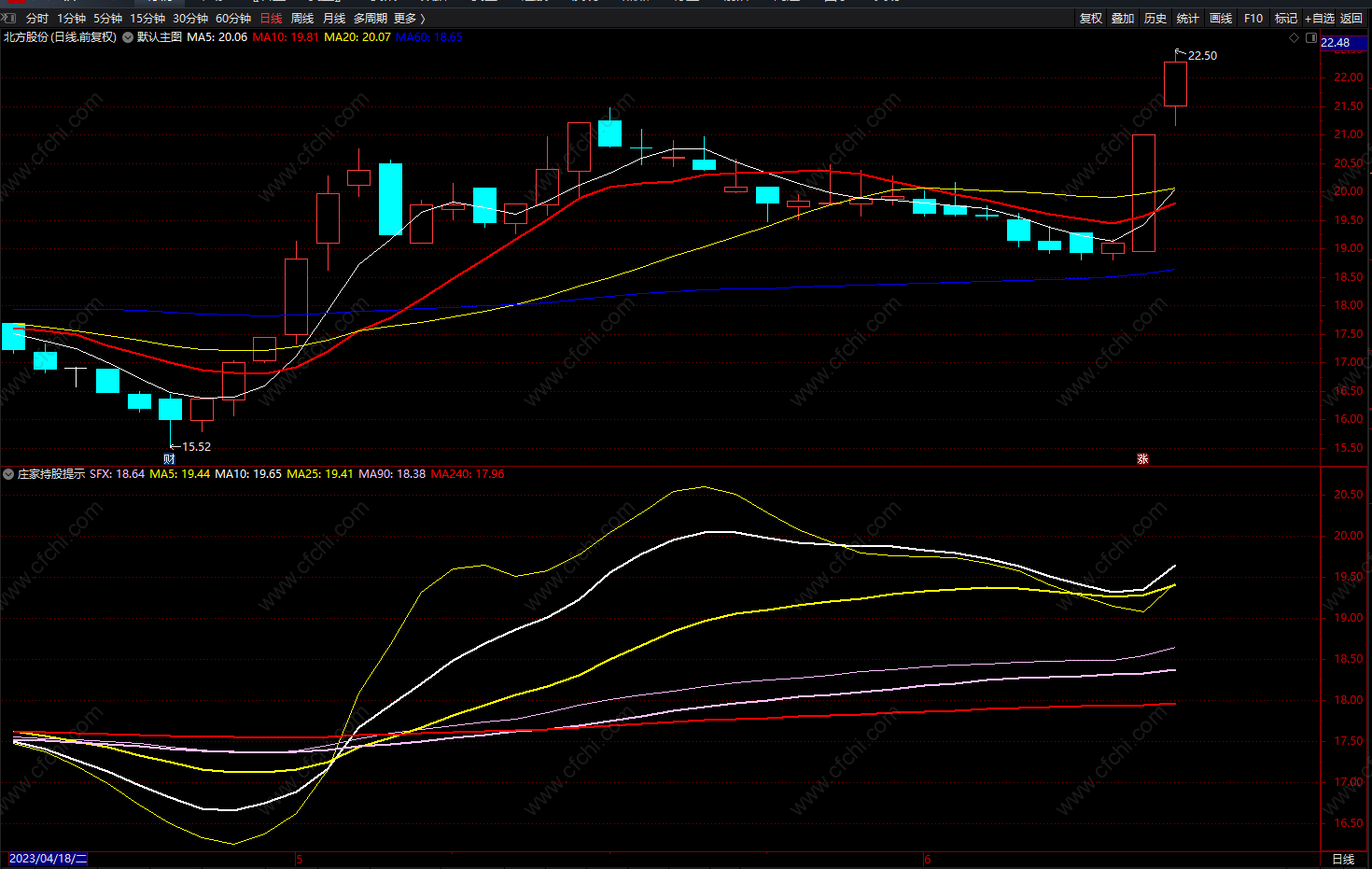Select the 5分钟 period

click(x=108, y=18)
